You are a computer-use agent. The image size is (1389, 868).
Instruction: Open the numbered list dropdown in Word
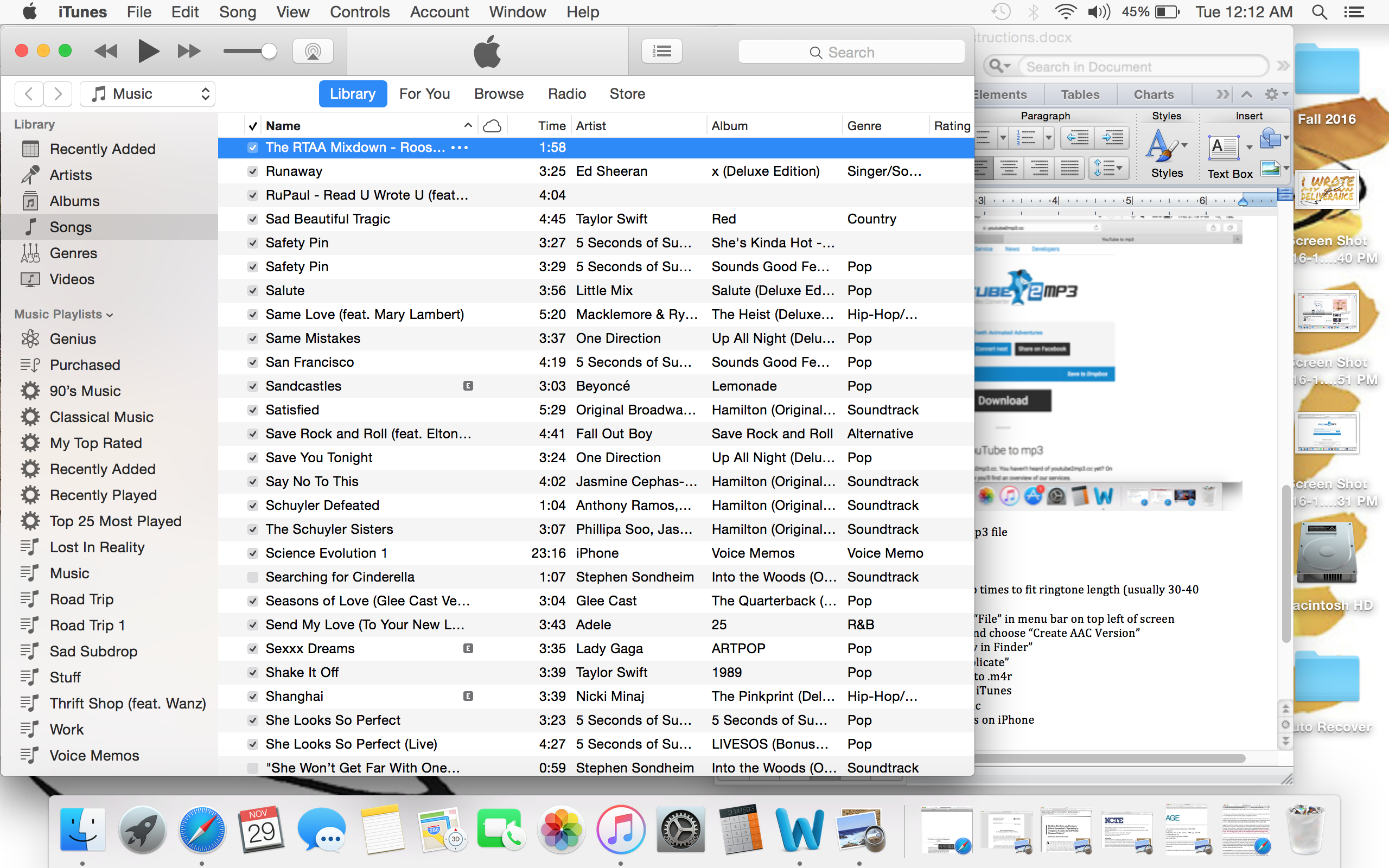click(x=1050, y=138)
